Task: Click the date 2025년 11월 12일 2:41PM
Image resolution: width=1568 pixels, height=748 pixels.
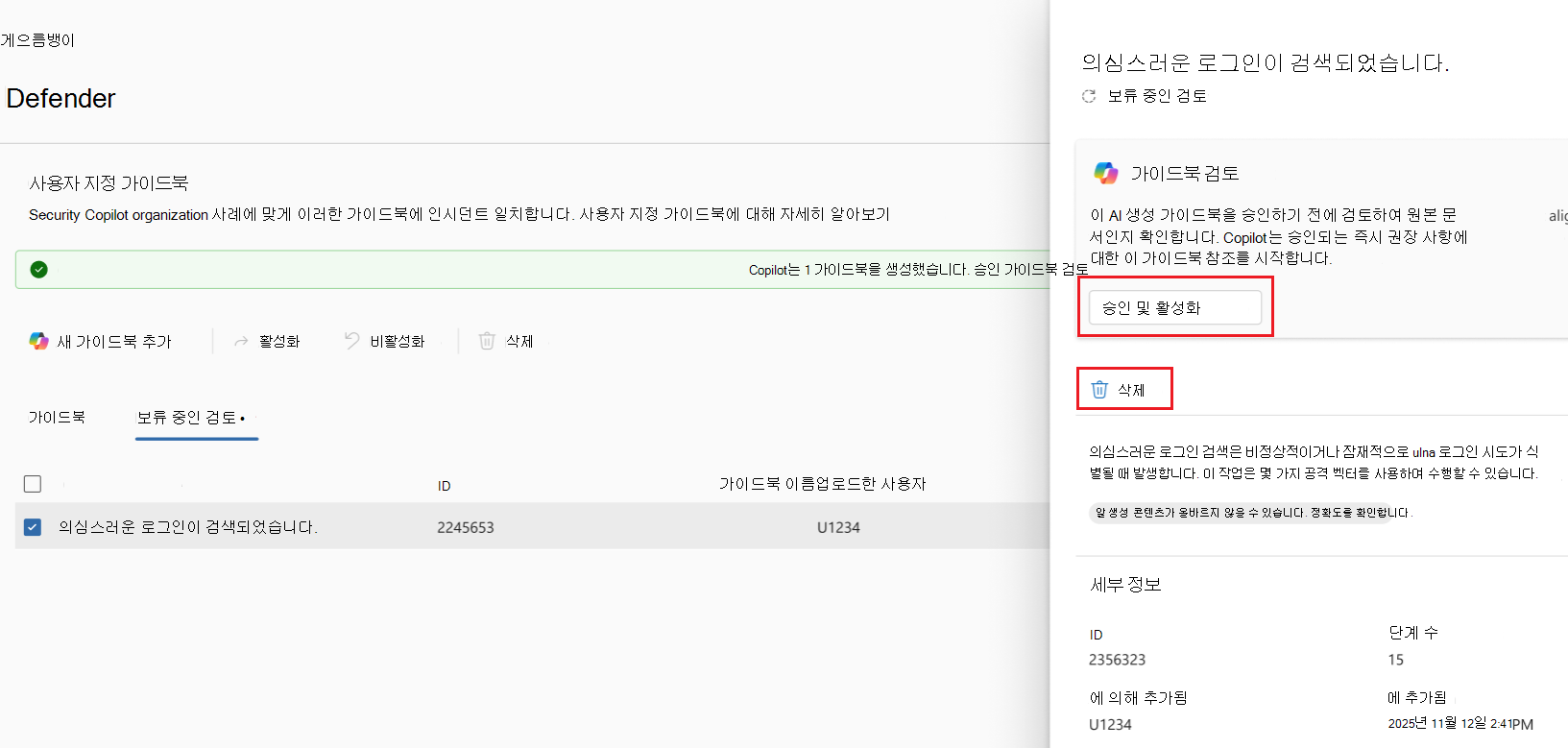Action: click(x=1460, y=724)
